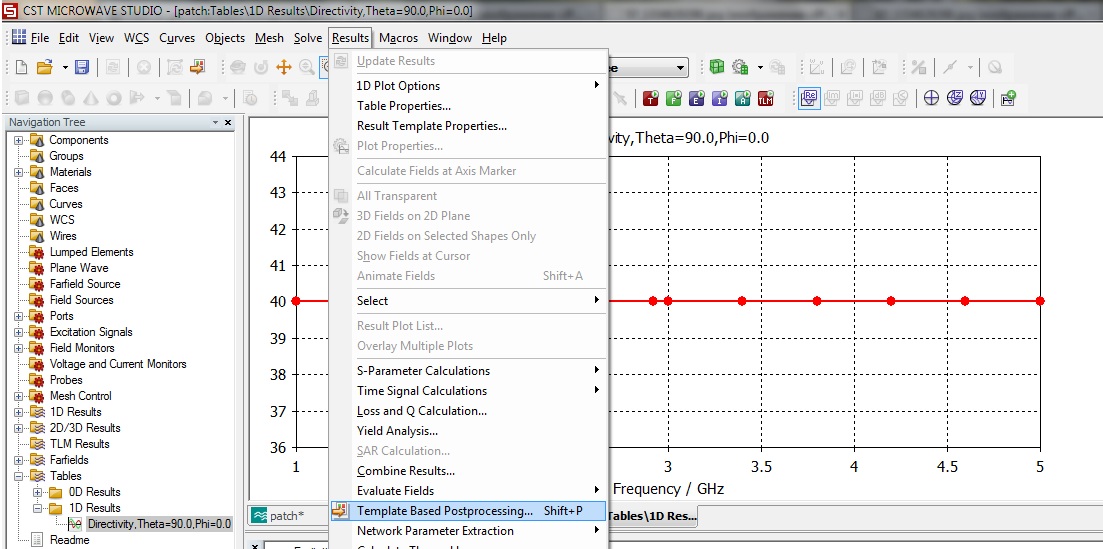The image size is (1103, 549).
Task: Select the TLM Results tree item
Action: 79,444
